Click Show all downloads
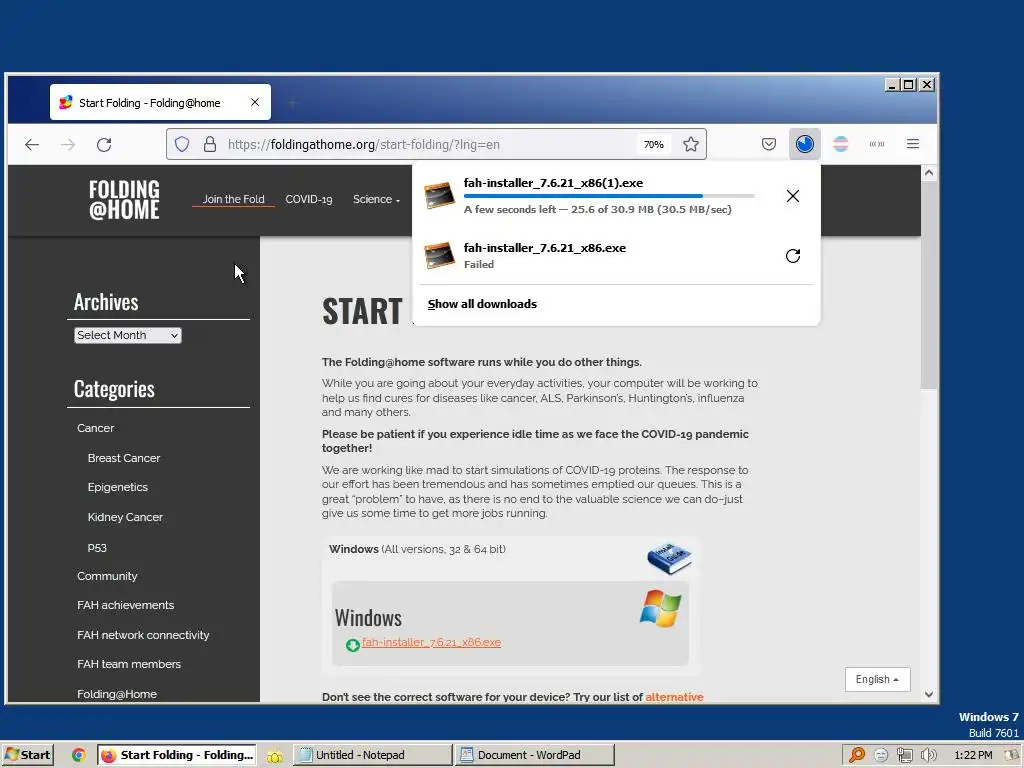This screenshot has width=1024, height=768. (482, 304)
